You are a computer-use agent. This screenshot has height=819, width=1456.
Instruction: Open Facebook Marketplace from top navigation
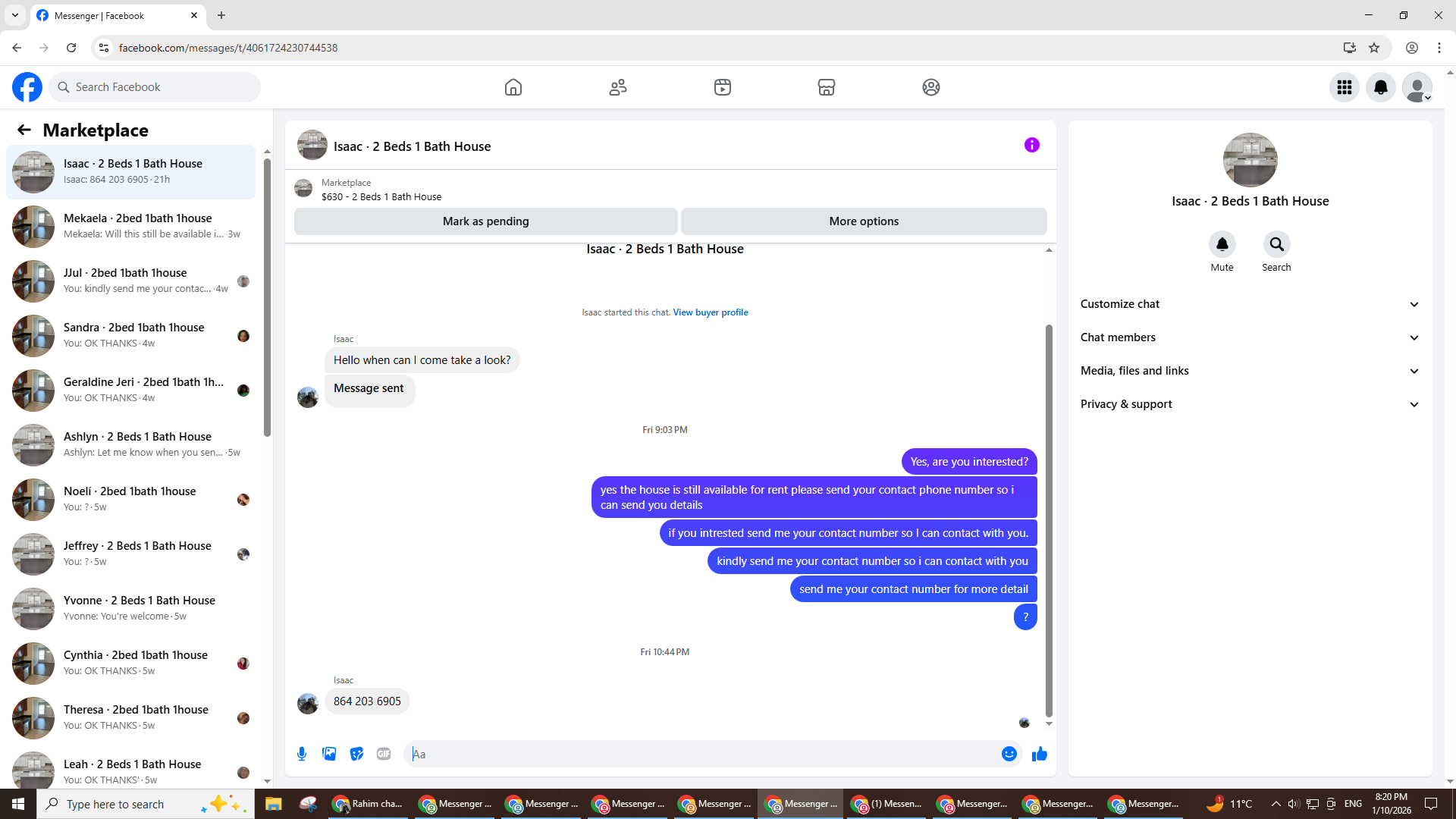click(x=827, y=87)
